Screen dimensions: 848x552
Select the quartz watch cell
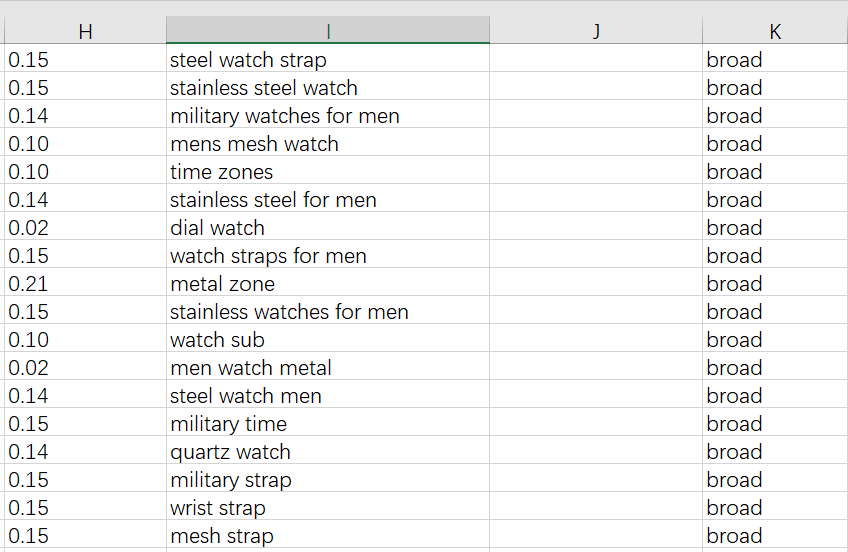[x=328, y=451]
